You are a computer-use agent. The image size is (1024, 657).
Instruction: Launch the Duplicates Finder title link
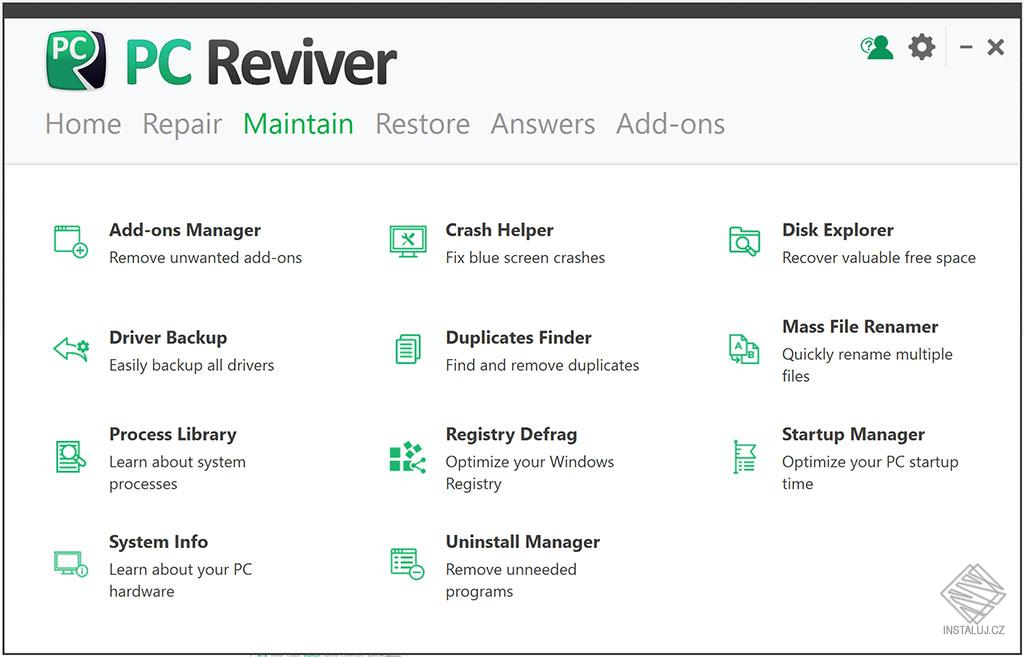pyautogui.click(x=519, y=338)
